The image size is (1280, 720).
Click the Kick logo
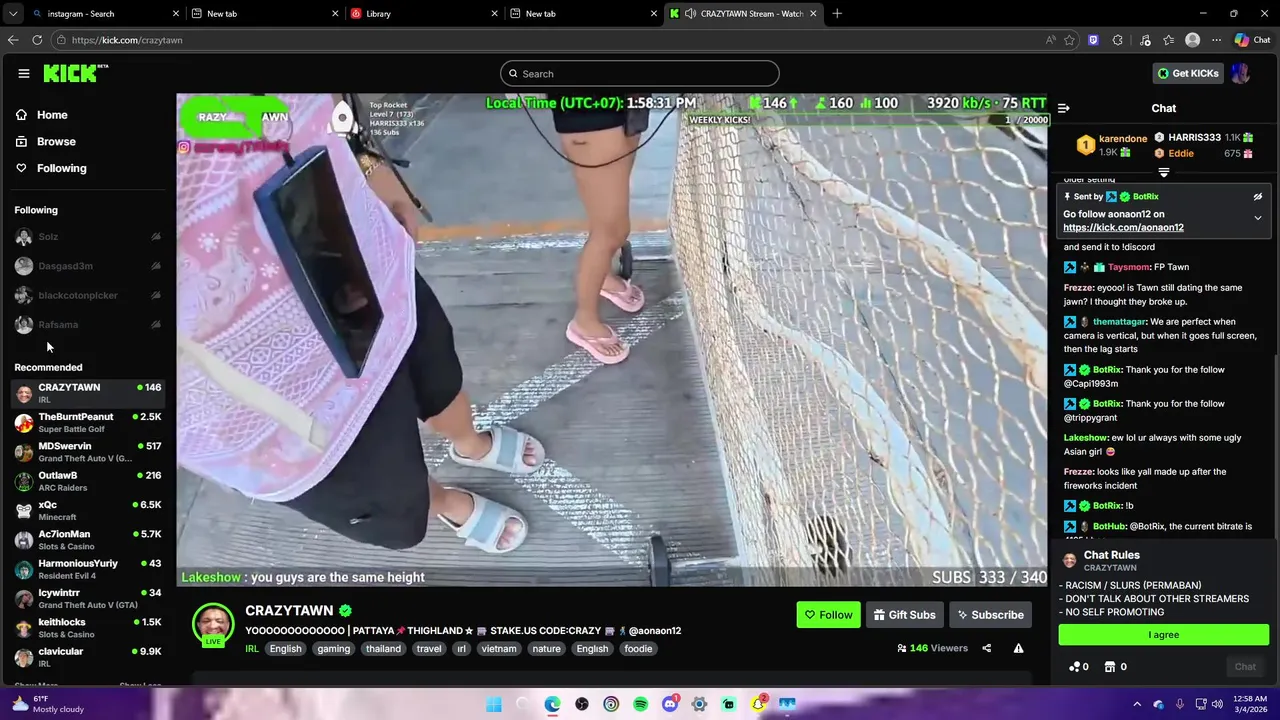75,73
